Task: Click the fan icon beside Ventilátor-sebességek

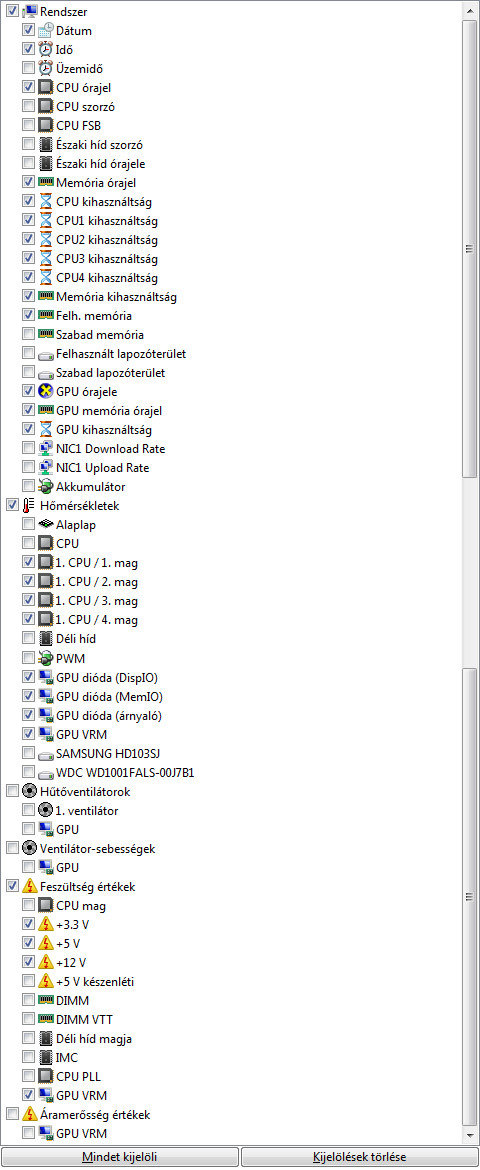Action: click(x=29, y=848)
